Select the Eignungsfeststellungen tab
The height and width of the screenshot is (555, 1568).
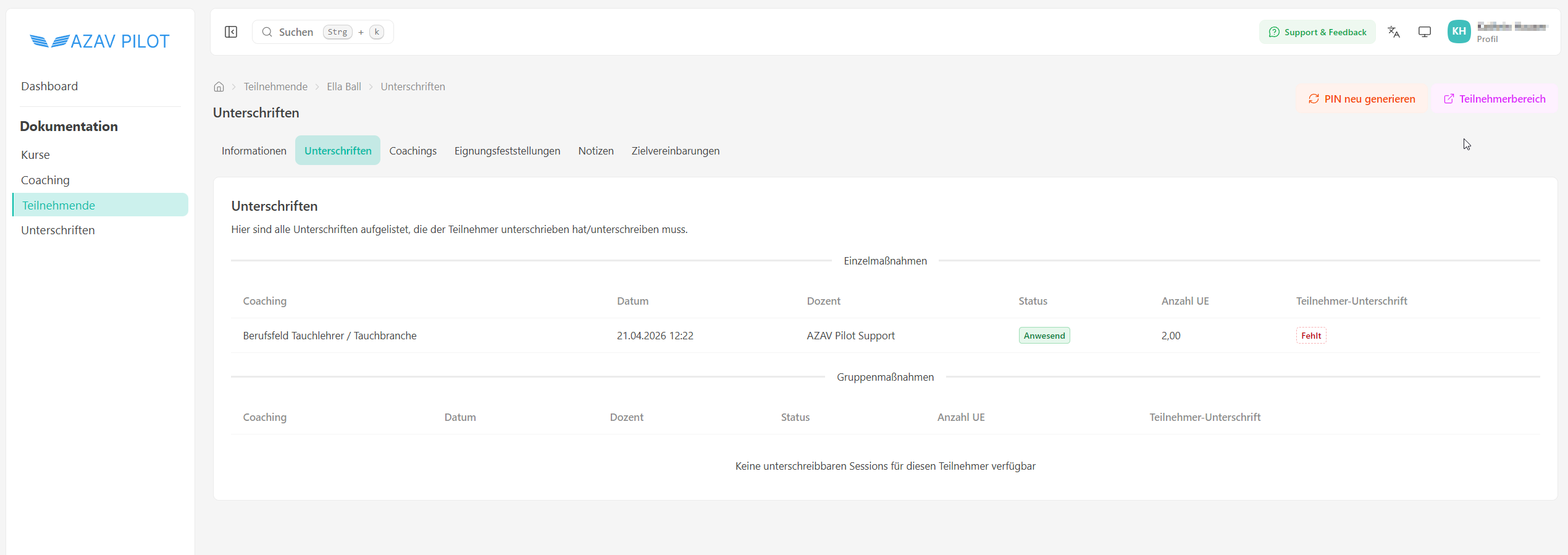coord(507,151)
